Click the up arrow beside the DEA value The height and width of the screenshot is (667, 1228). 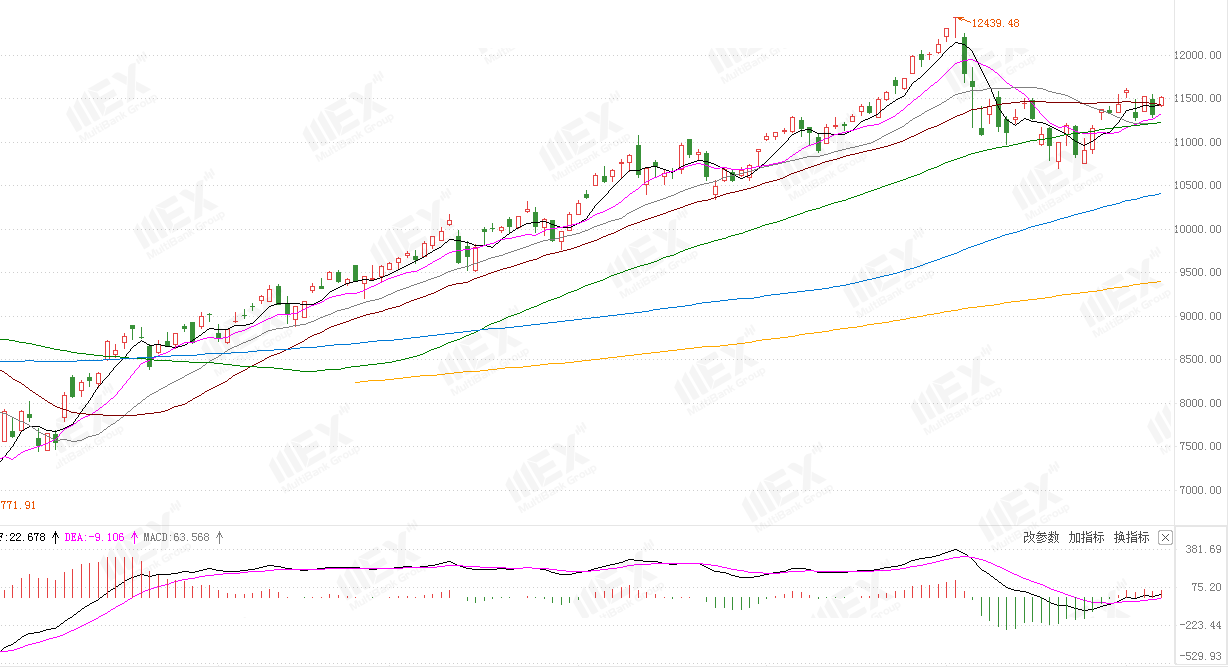[x=134, y=537]
